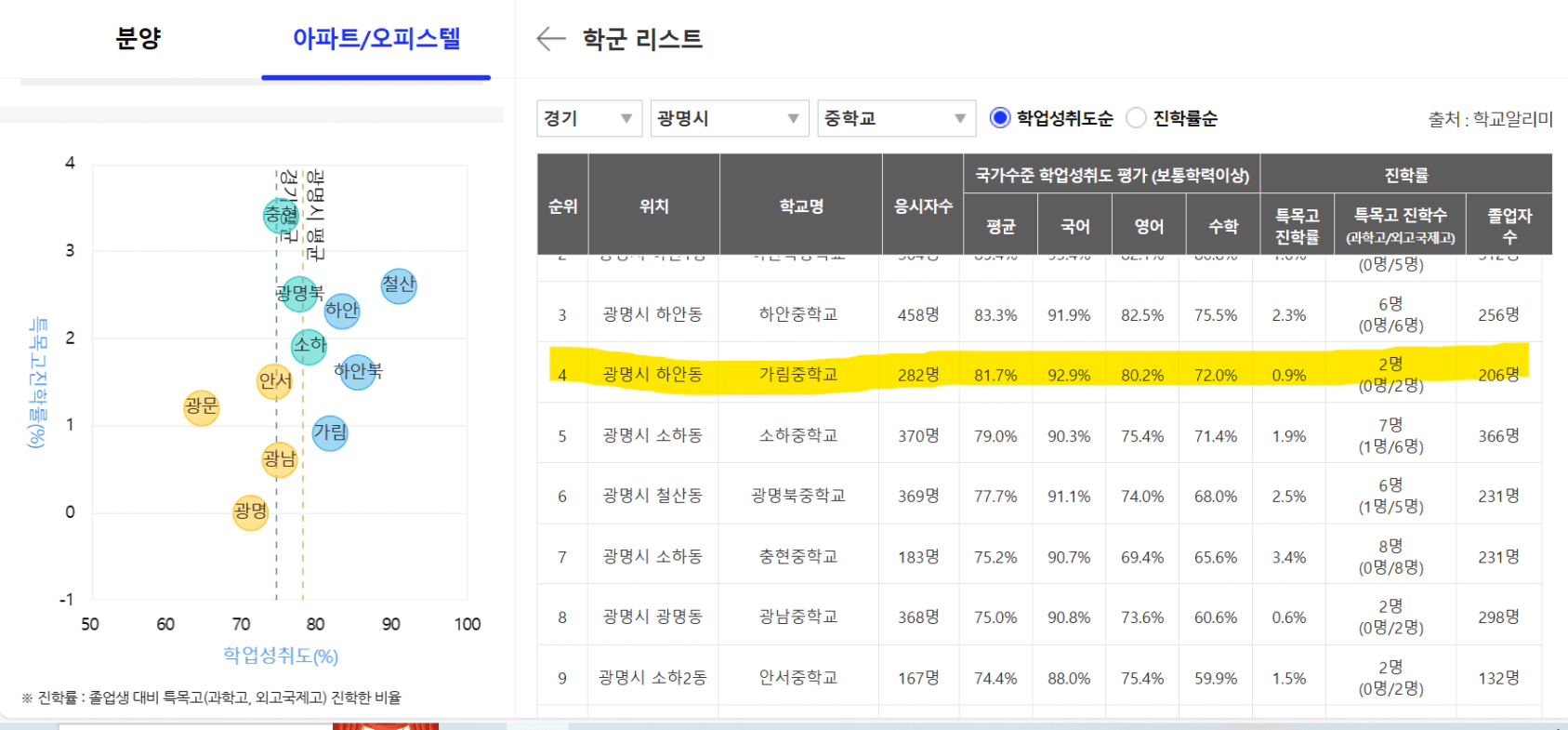The image size is (1568, 730).
Task: Click the 하안북 bubble in chart
Action: pos(358,372)
